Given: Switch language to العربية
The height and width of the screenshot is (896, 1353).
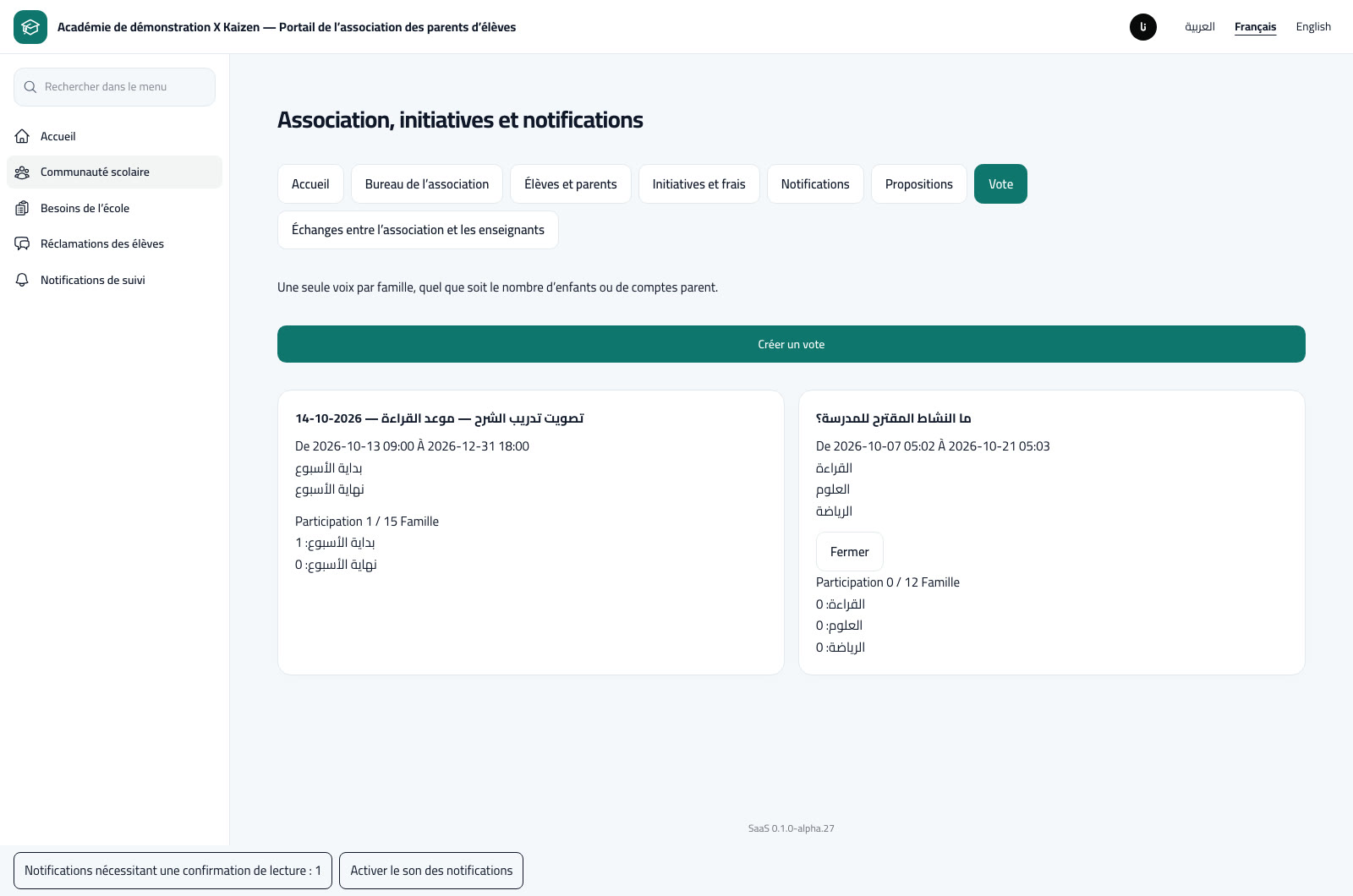Looking at the screenshot, I should coord(1200,27).
